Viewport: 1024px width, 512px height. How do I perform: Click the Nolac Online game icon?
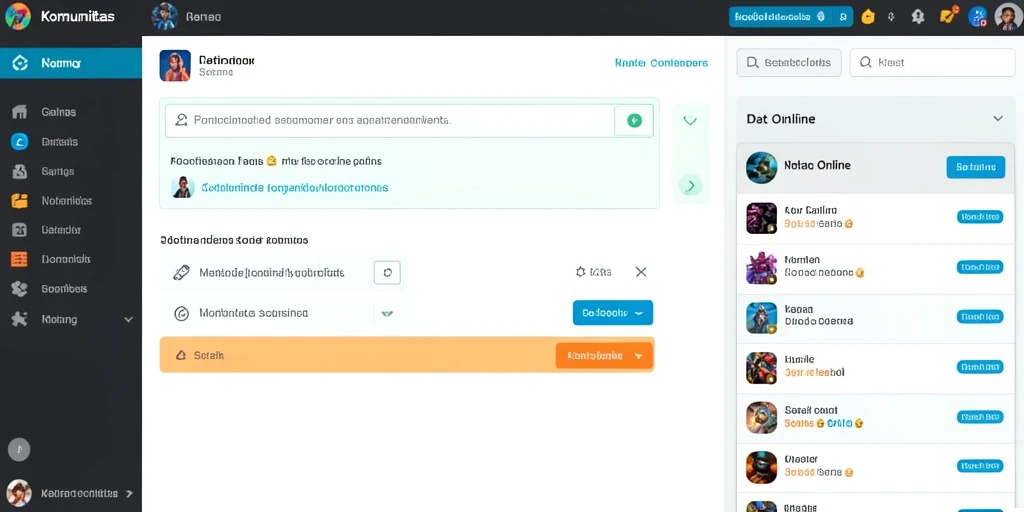[x=761, y=167]
